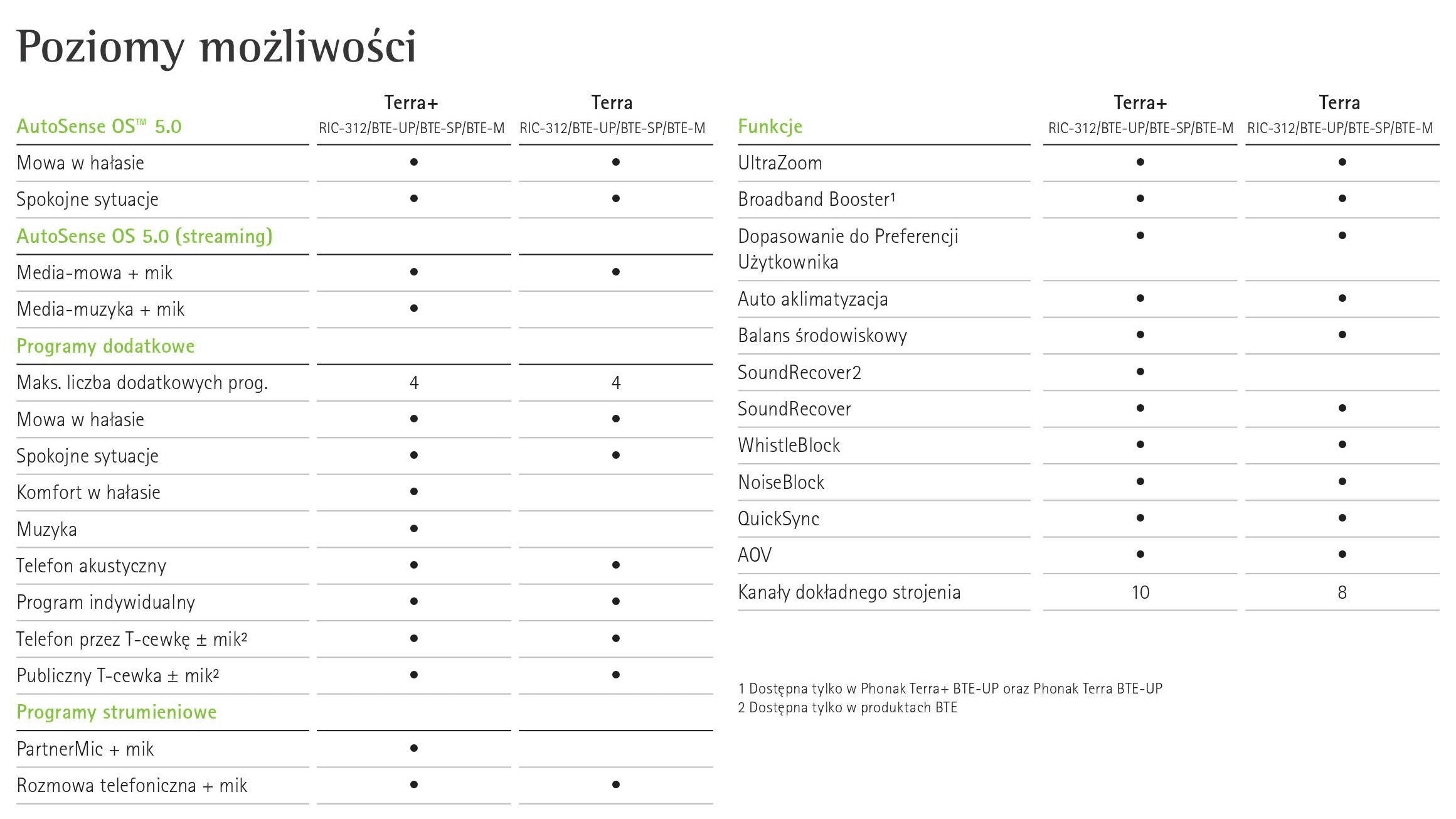
Task: Select the AutoSense OS 5.0 section heading
Action: tap(99, 126)
